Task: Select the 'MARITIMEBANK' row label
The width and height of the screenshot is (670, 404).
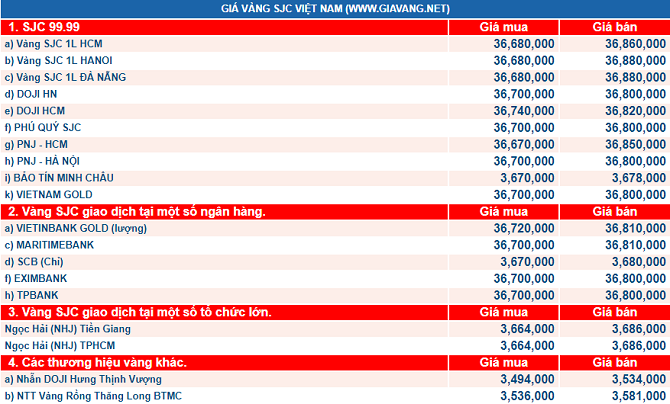Action: coord(49,245)
